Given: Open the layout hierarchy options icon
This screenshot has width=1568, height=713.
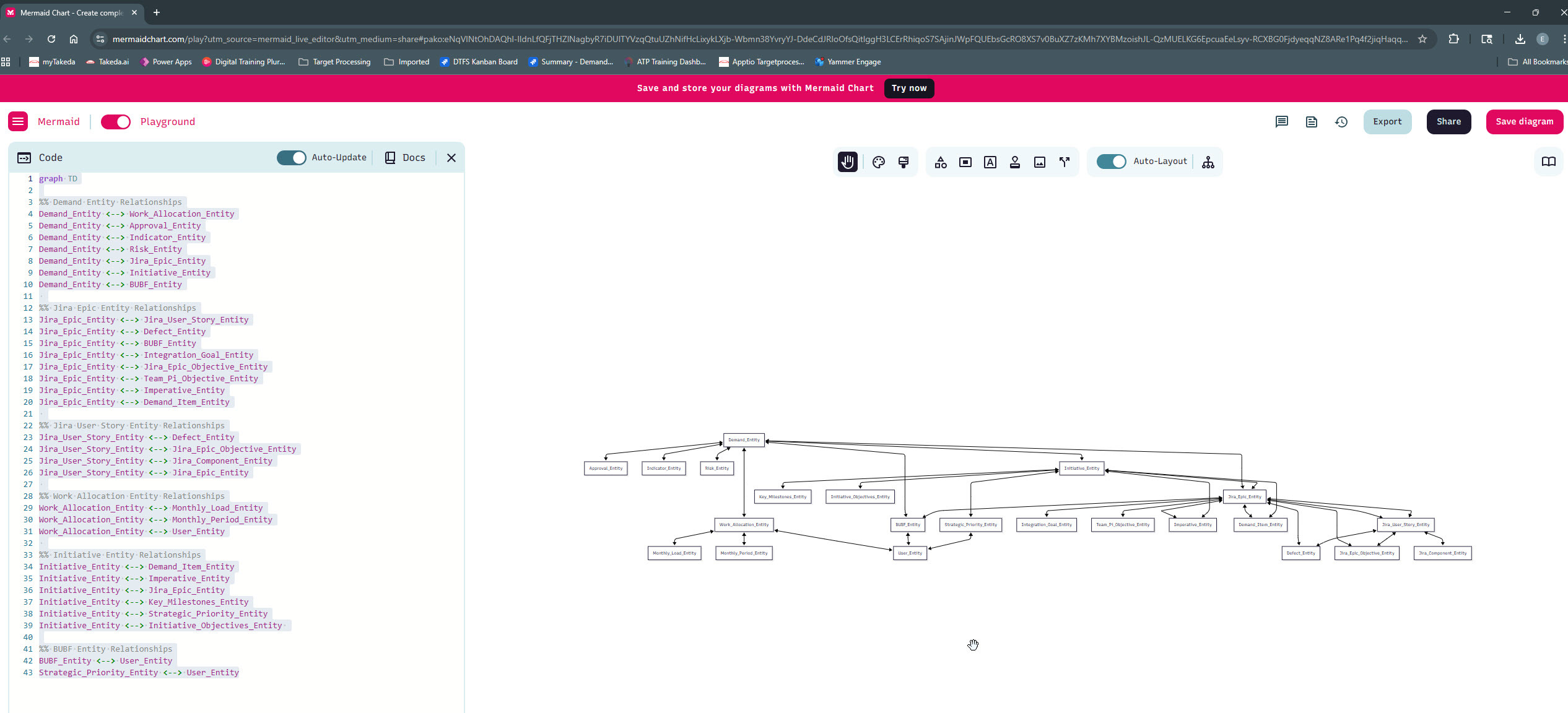Looking at the screenshot, I should [x=1208, y=162].
